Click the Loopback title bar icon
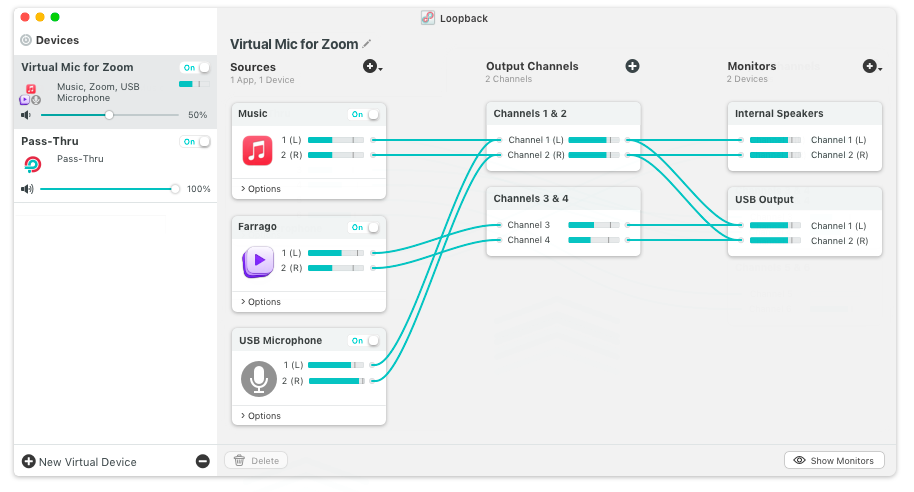 pos(428,18)
